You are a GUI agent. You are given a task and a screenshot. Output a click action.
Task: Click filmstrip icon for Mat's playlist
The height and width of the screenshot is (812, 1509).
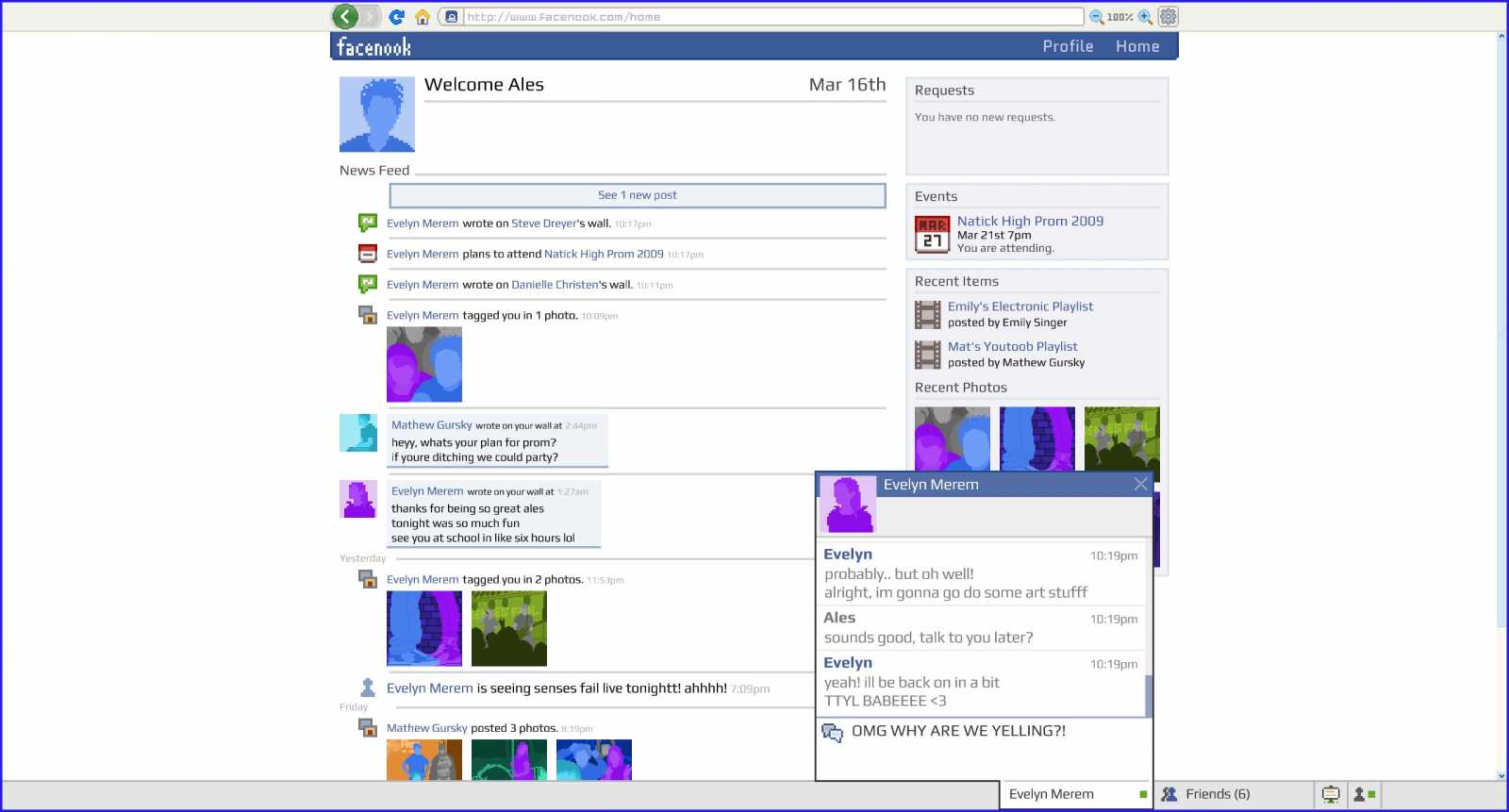click(x=928, y=355)
